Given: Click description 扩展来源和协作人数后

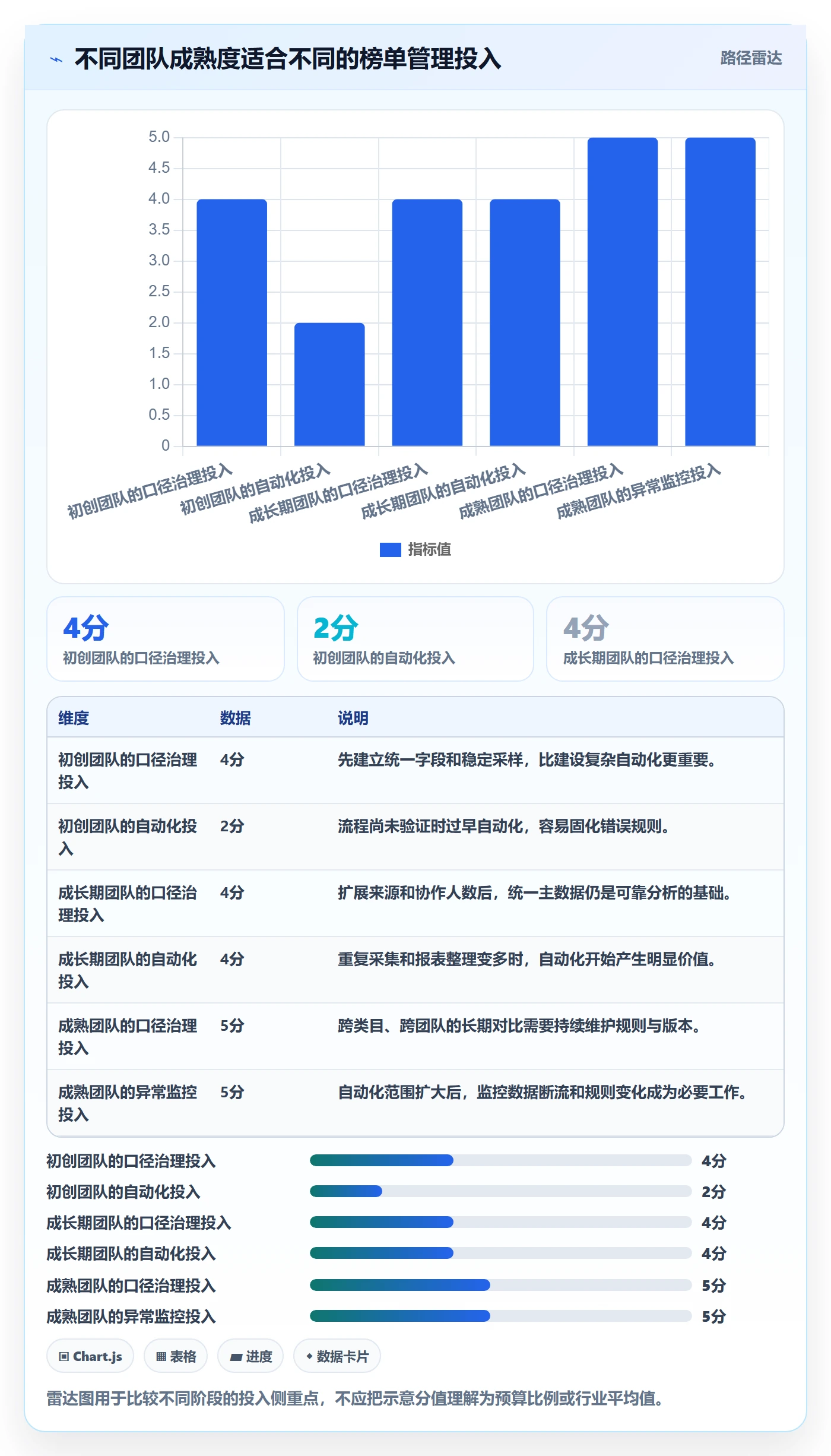Looking at the screenshot, I should (534, 892).
